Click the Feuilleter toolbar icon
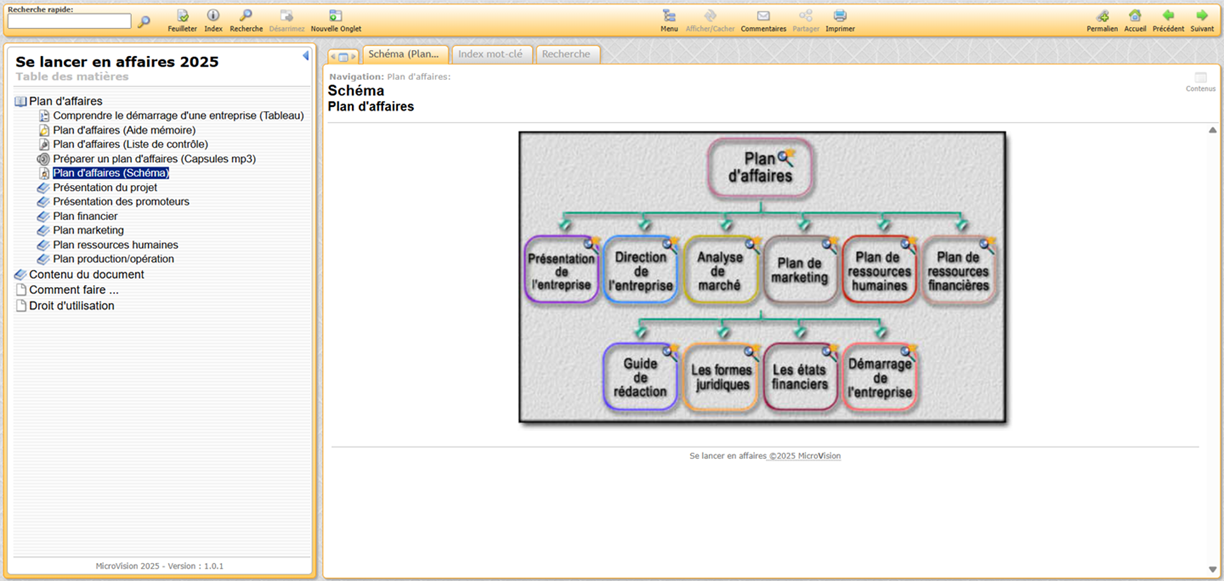1224x581 pixels. pyautogui.click(x=182, y=16)
